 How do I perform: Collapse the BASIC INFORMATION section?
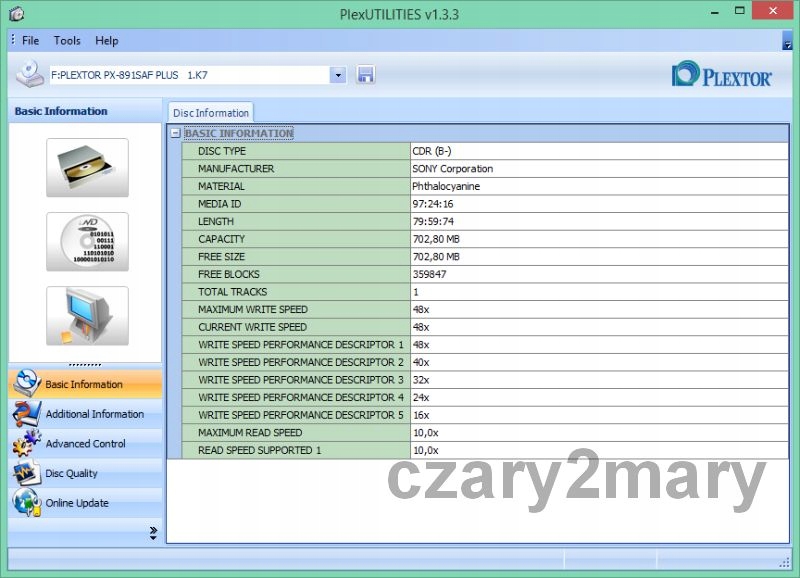[x=176, y=133]
